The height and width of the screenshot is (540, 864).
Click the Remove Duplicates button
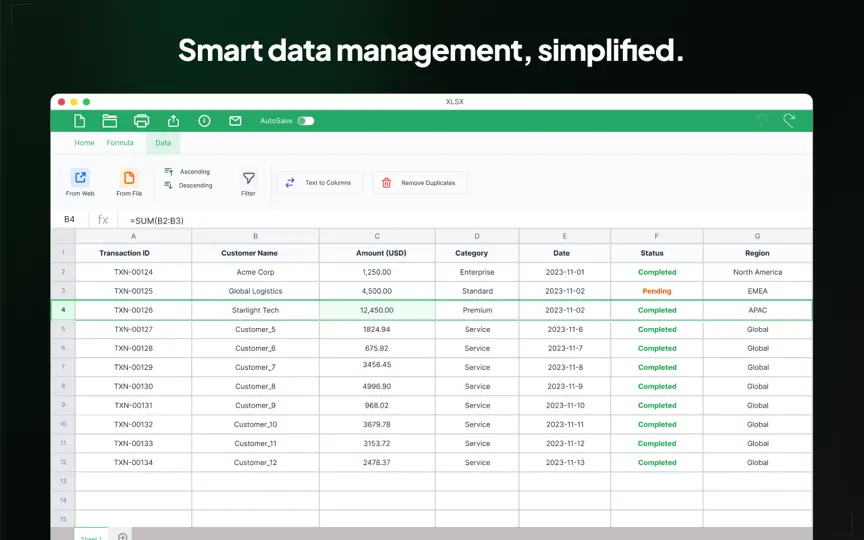click(x=420, y=183)
